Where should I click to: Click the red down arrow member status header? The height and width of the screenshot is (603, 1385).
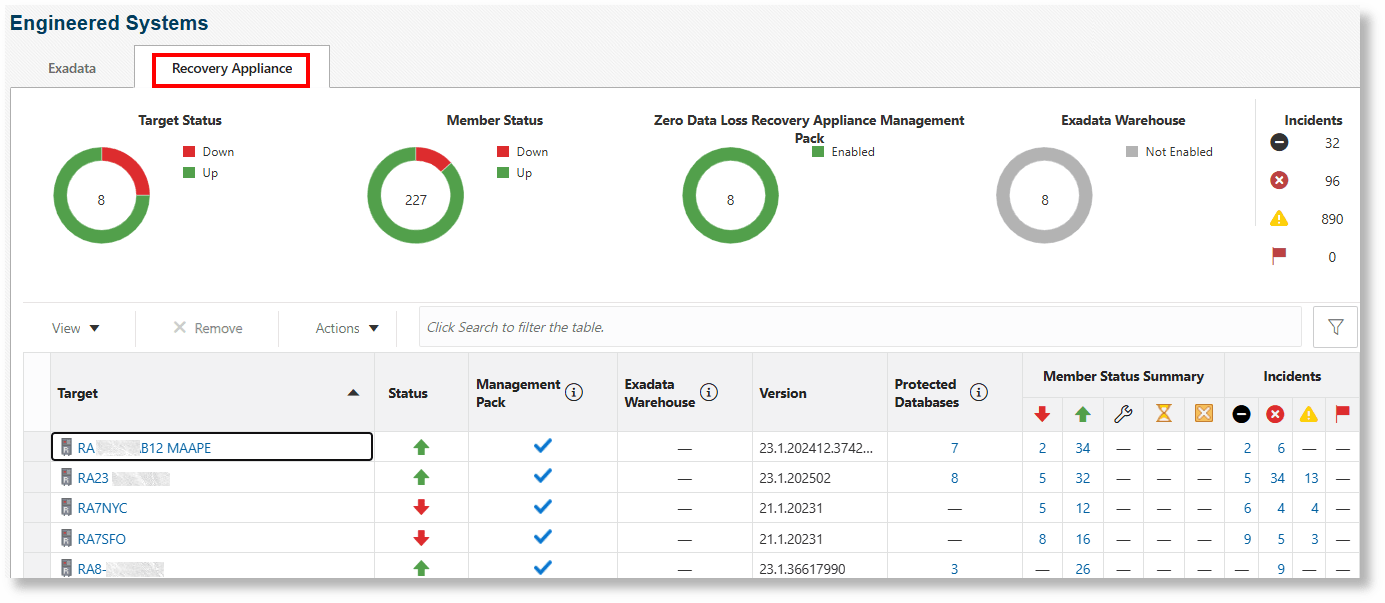(x=1042, y=414)
